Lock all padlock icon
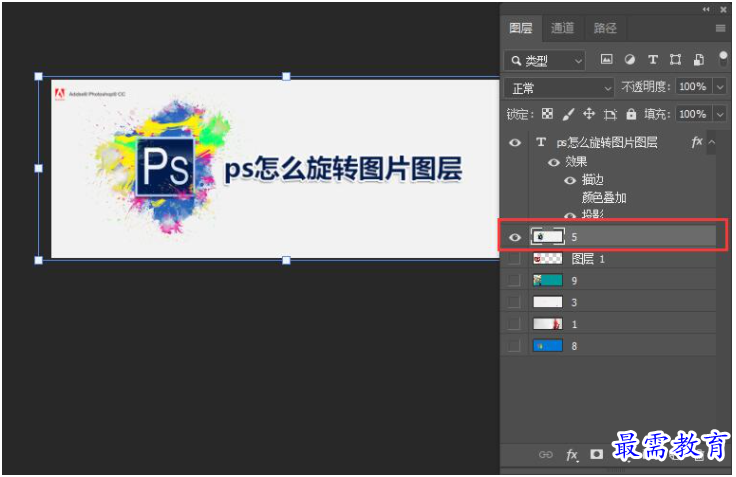Screen dimensions: 736x477 coord(631,114)
